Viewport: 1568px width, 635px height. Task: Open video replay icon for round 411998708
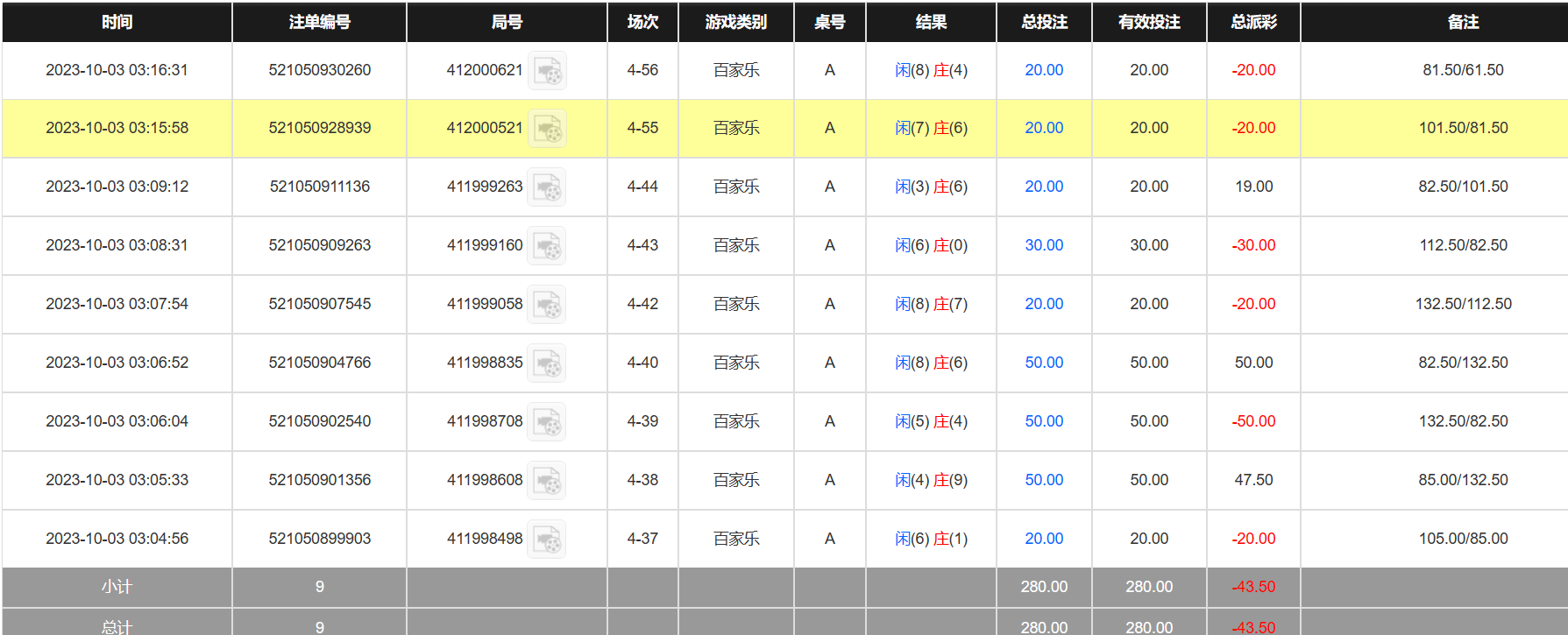point(547,421)
